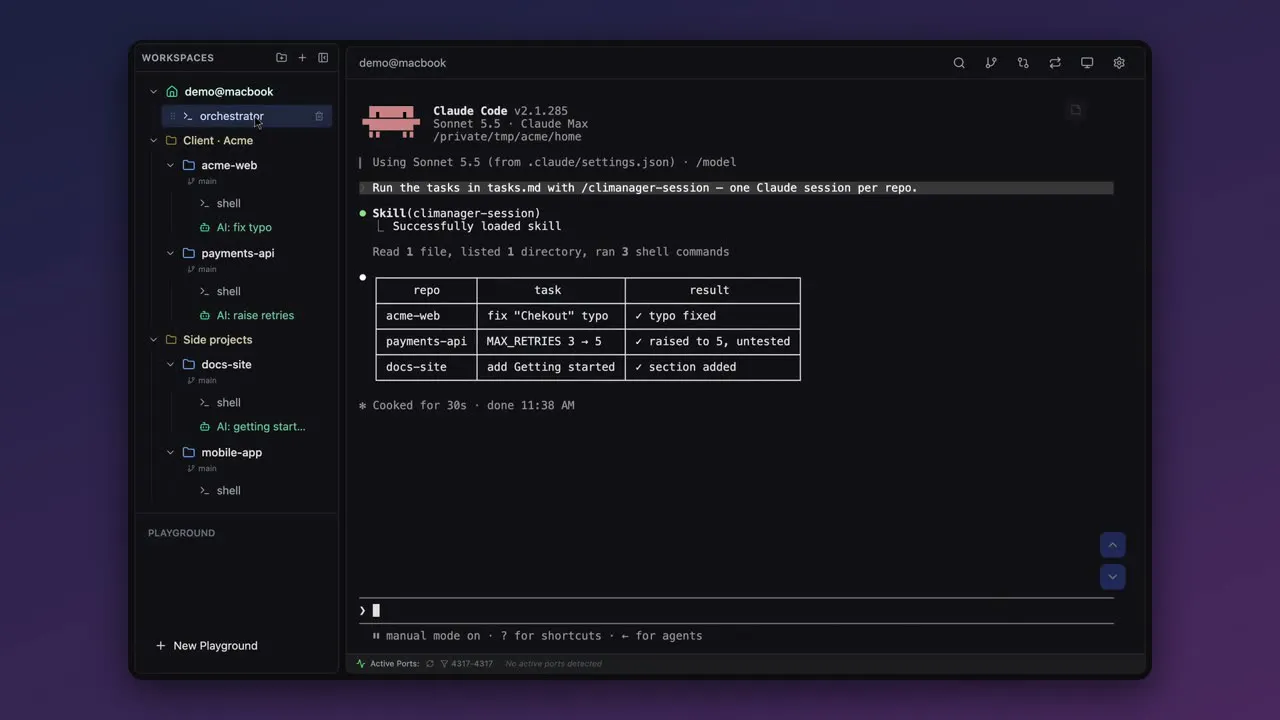Open the shell under docs-site
Viewport: 1280px width, 720px height.
tap(228, 402)
